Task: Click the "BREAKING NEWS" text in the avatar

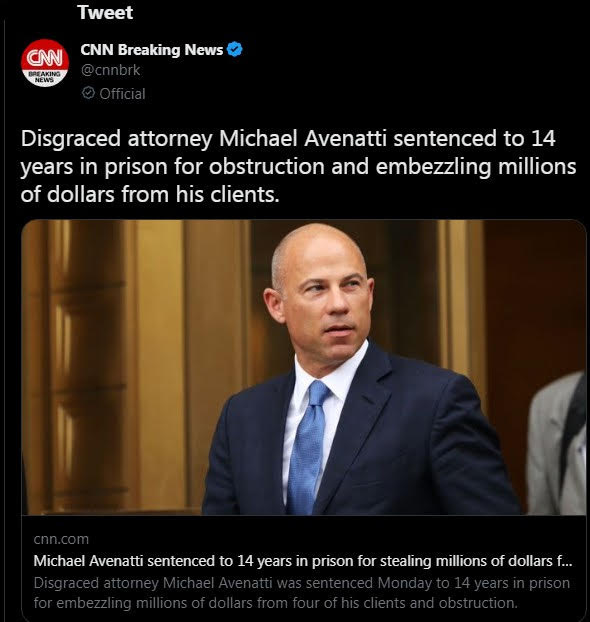Action: point(44,77)
